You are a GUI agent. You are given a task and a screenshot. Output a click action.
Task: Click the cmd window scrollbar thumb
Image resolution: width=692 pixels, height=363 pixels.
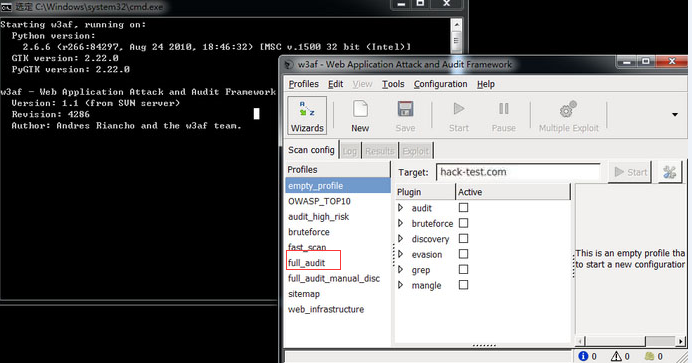coord(456,41)
